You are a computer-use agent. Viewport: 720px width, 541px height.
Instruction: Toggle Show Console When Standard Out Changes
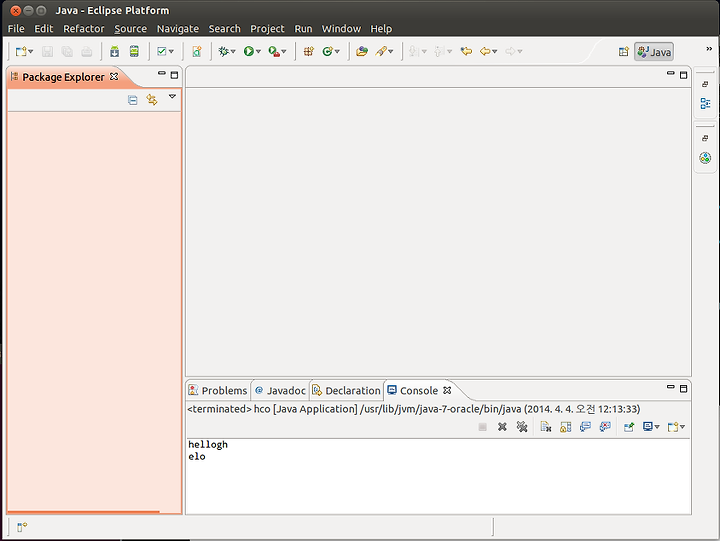[585, 427]
